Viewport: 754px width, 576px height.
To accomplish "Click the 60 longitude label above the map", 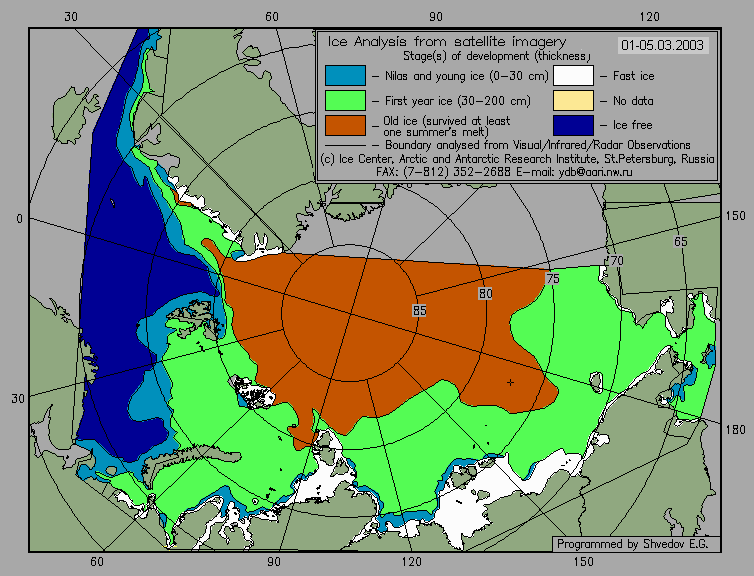I will coord(272,17).
